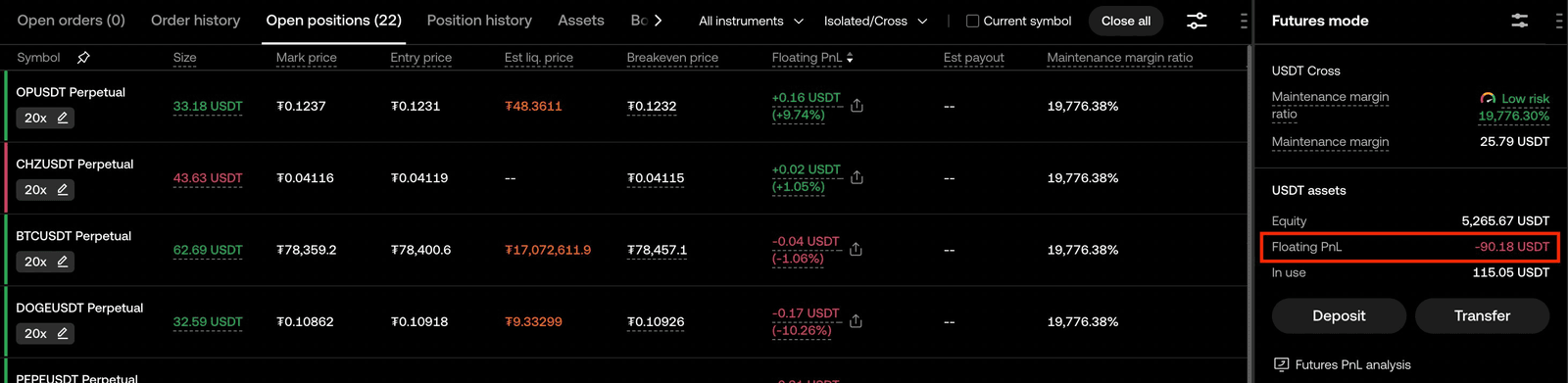
Task: Click Equity 5,265.67 USDT value
Action: (x=1505, y=221)
